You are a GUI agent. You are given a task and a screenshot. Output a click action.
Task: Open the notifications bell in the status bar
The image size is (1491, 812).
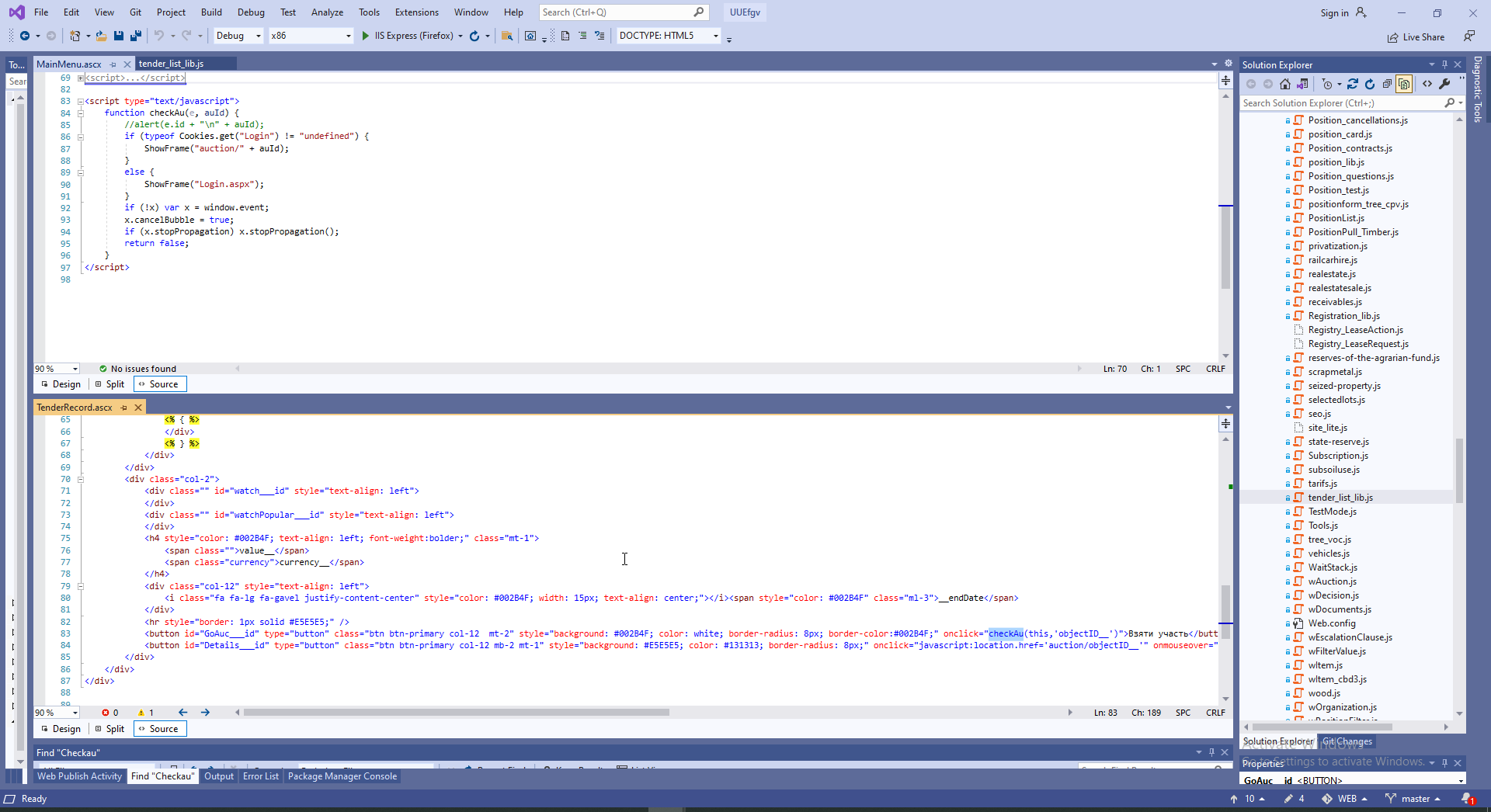pyautogui.click(x=1467, y=799)
